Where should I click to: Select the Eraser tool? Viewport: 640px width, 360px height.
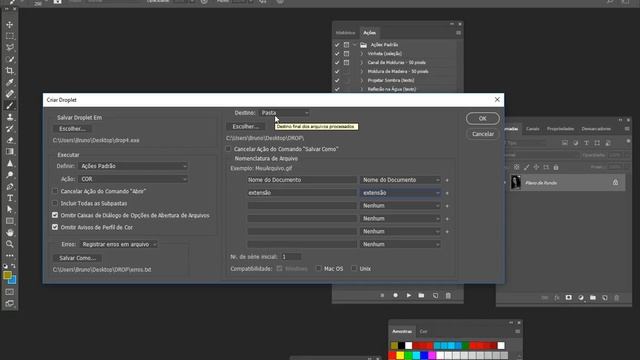(9, 140)
